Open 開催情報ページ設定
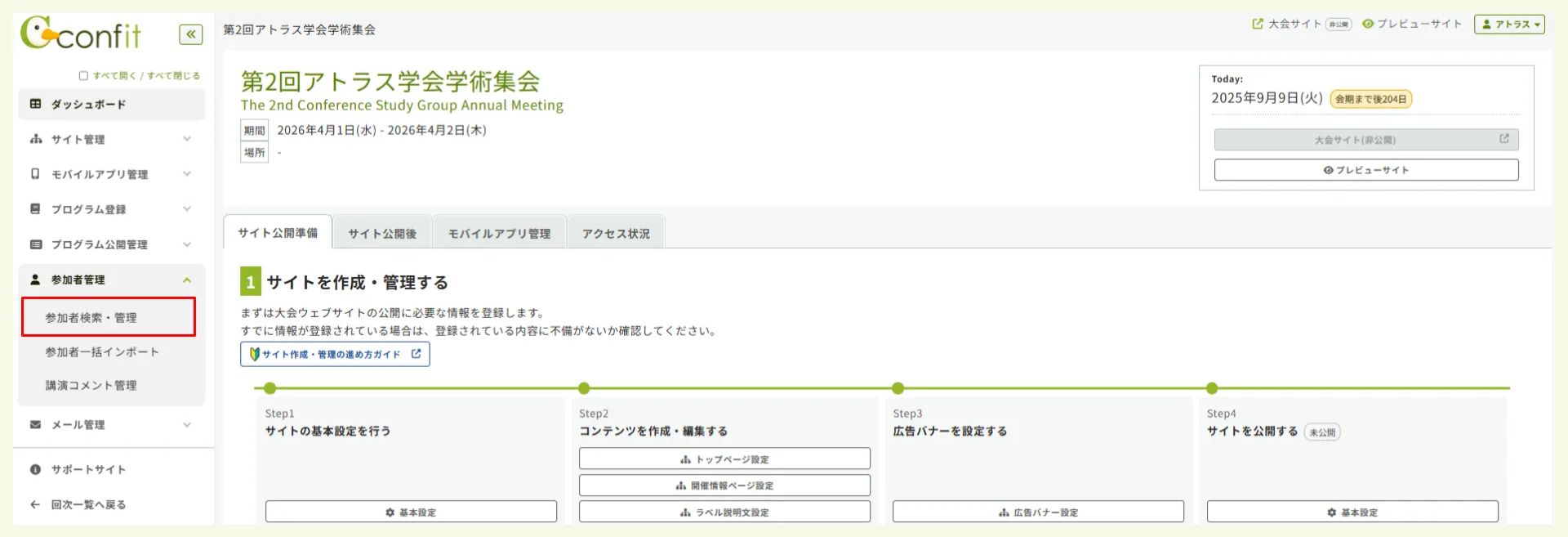1568x537 pixels. [x=724, y=485]
